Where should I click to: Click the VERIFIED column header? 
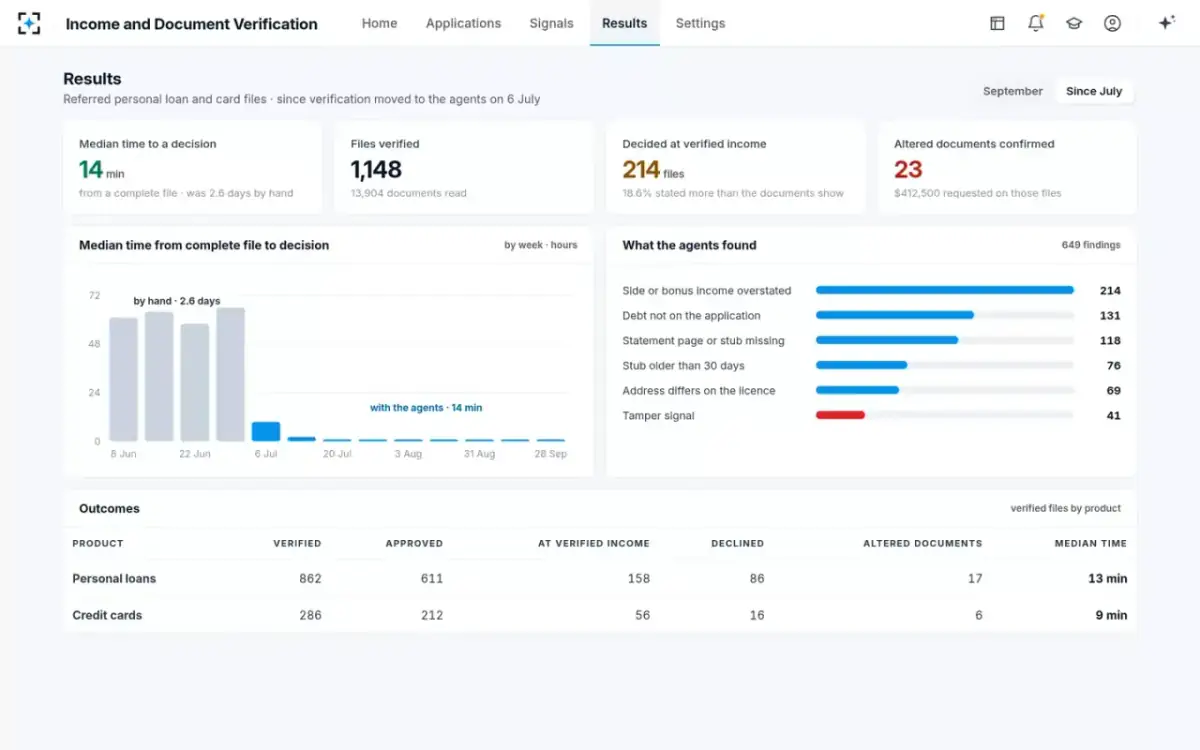click(x=297, y=543)
